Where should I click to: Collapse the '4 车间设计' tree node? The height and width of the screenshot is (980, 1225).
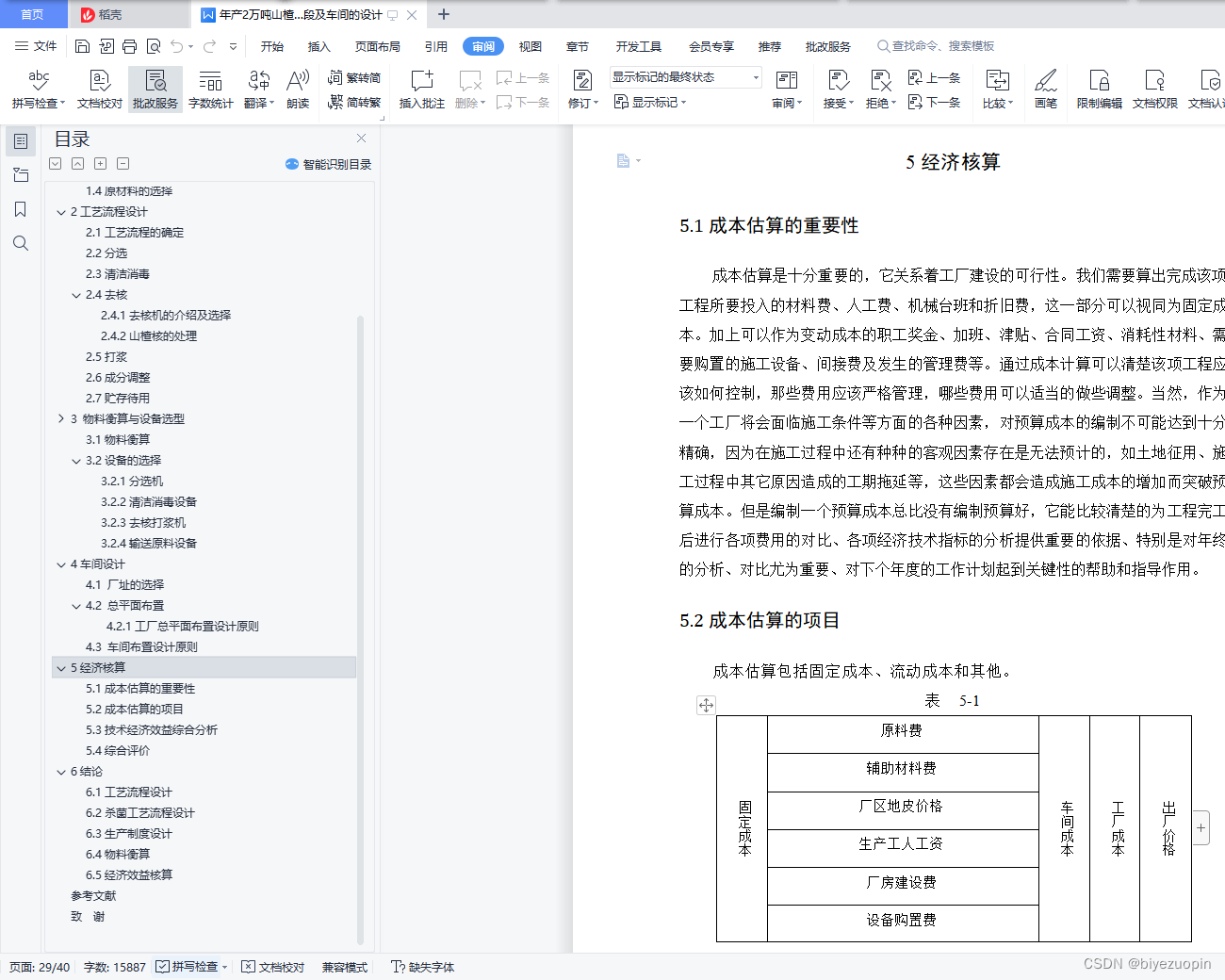click(61, 564)
